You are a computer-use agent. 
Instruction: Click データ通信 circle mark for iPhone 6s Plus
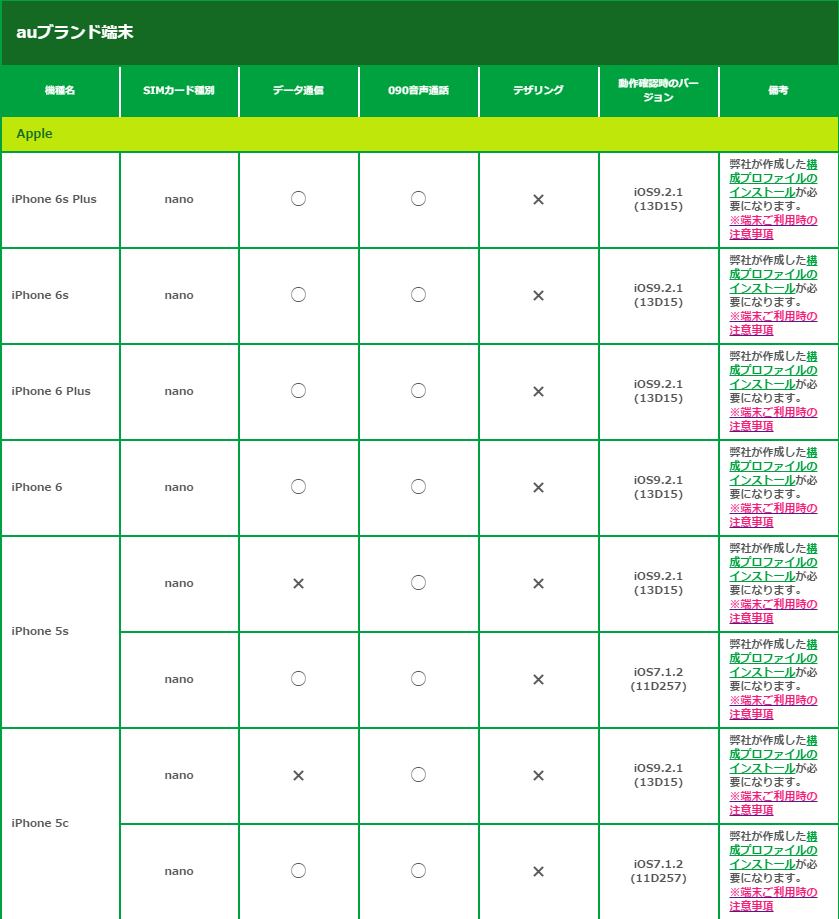[299, 199]
